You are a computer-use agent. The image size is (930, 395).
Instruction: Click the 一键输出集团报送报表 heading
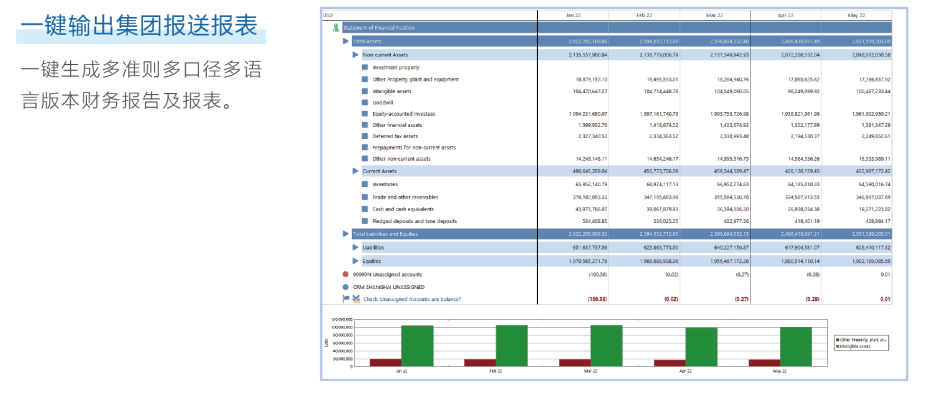pos(139,25)
